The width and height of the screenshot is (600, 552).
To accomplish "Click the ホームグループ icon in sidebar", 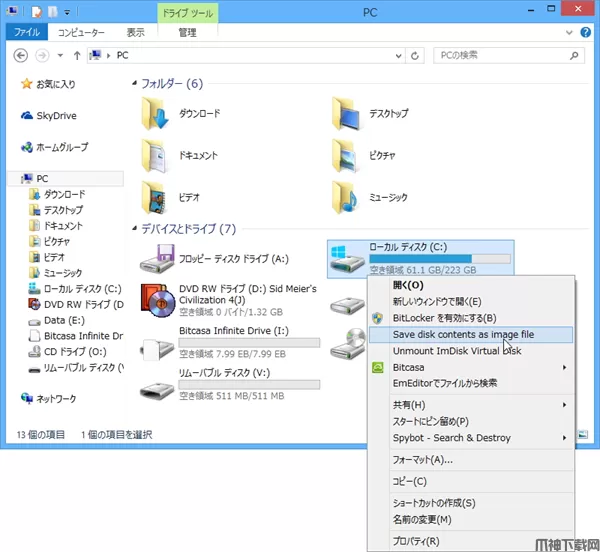I will coord(27,147).
